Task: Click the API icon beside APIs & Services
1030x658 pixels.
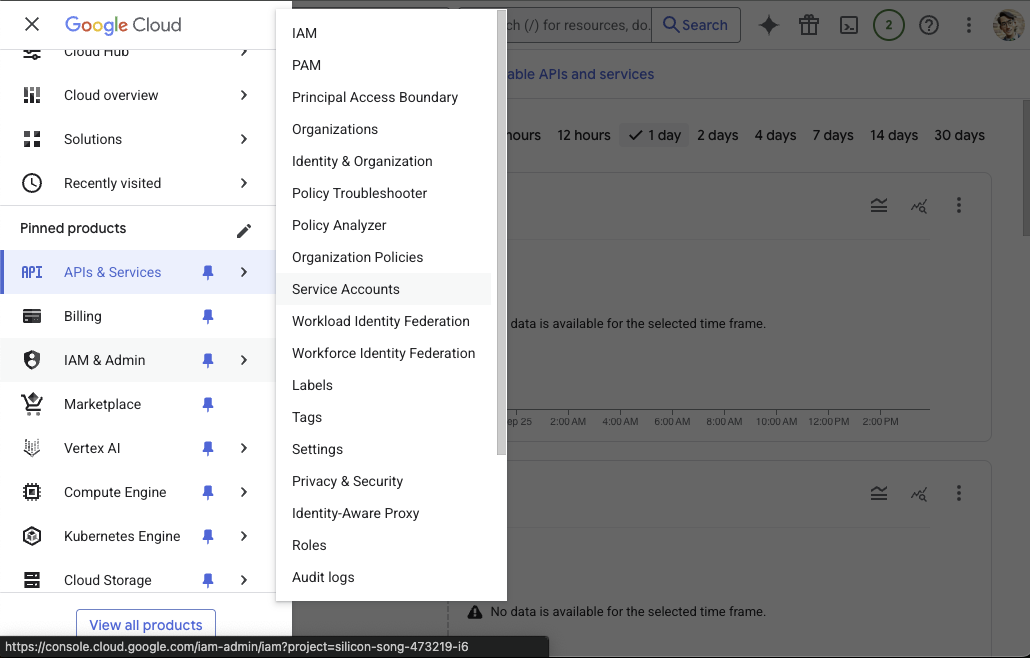Action: (32, 272)
